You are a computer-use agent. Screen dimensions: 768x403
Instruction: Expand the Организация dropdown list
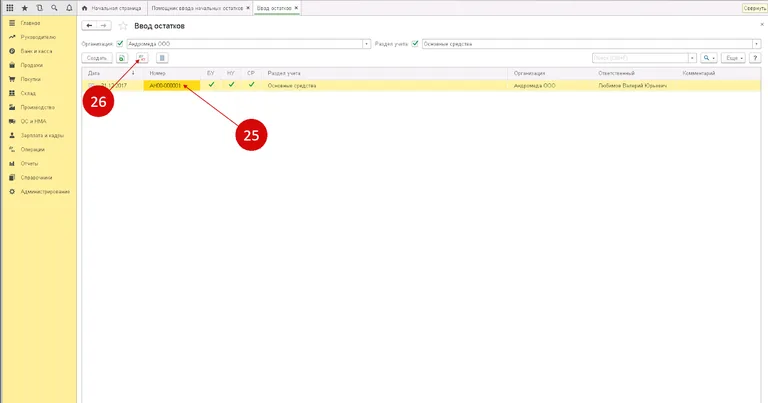[361, 43]
